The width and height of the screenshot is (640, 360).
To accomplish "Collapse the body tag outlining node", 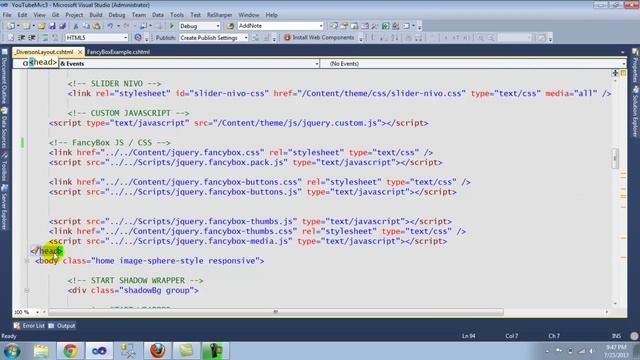I will [x=27, y=261].
